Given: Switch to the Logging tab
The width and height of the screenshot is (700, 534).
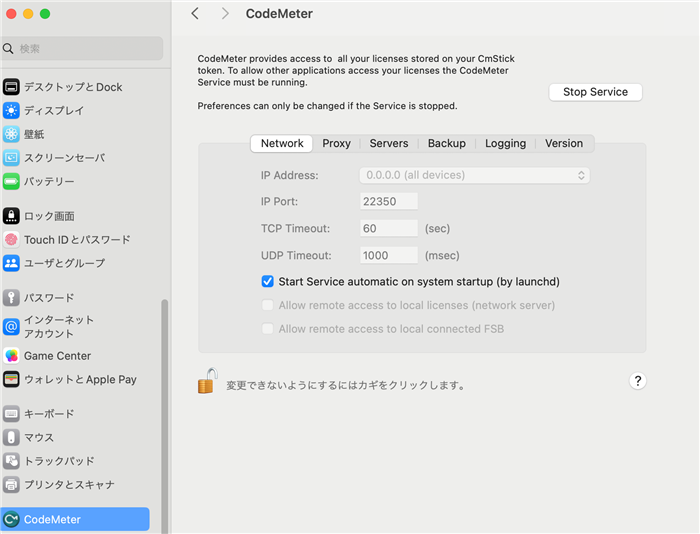Looking at the screenshot, I should [505, 143].
